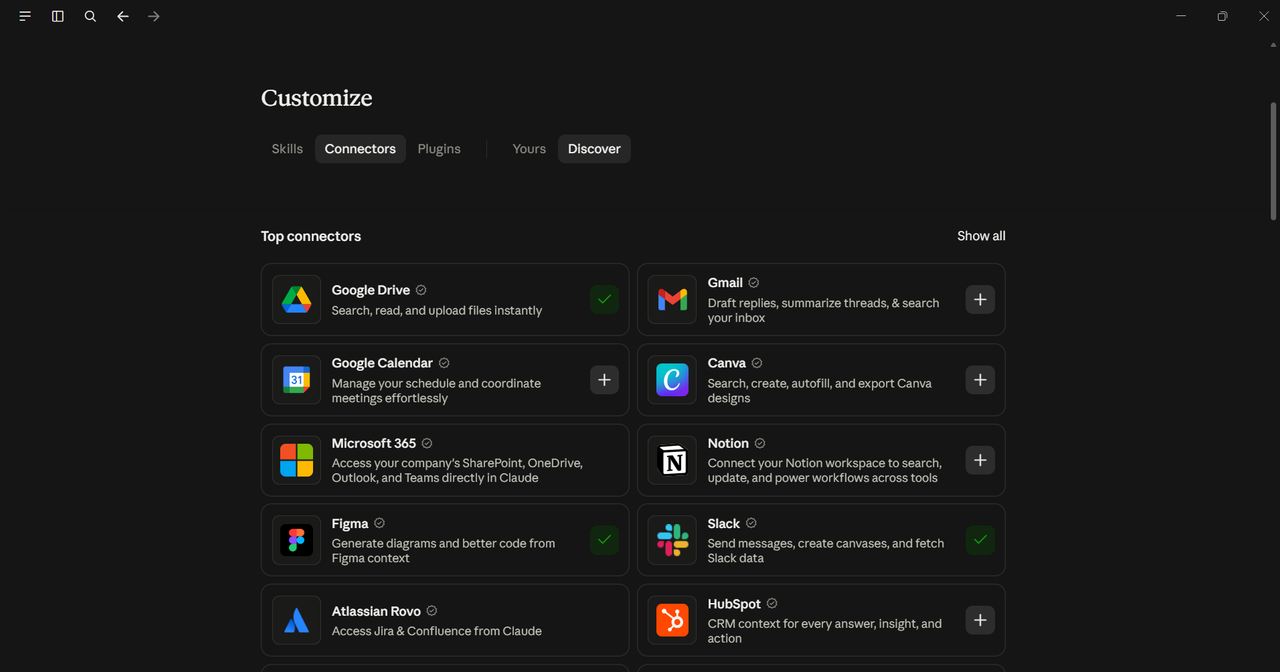
Task: Click verified badge next to HubSpot
Action: pyautogui.click(x=772, y=604)
